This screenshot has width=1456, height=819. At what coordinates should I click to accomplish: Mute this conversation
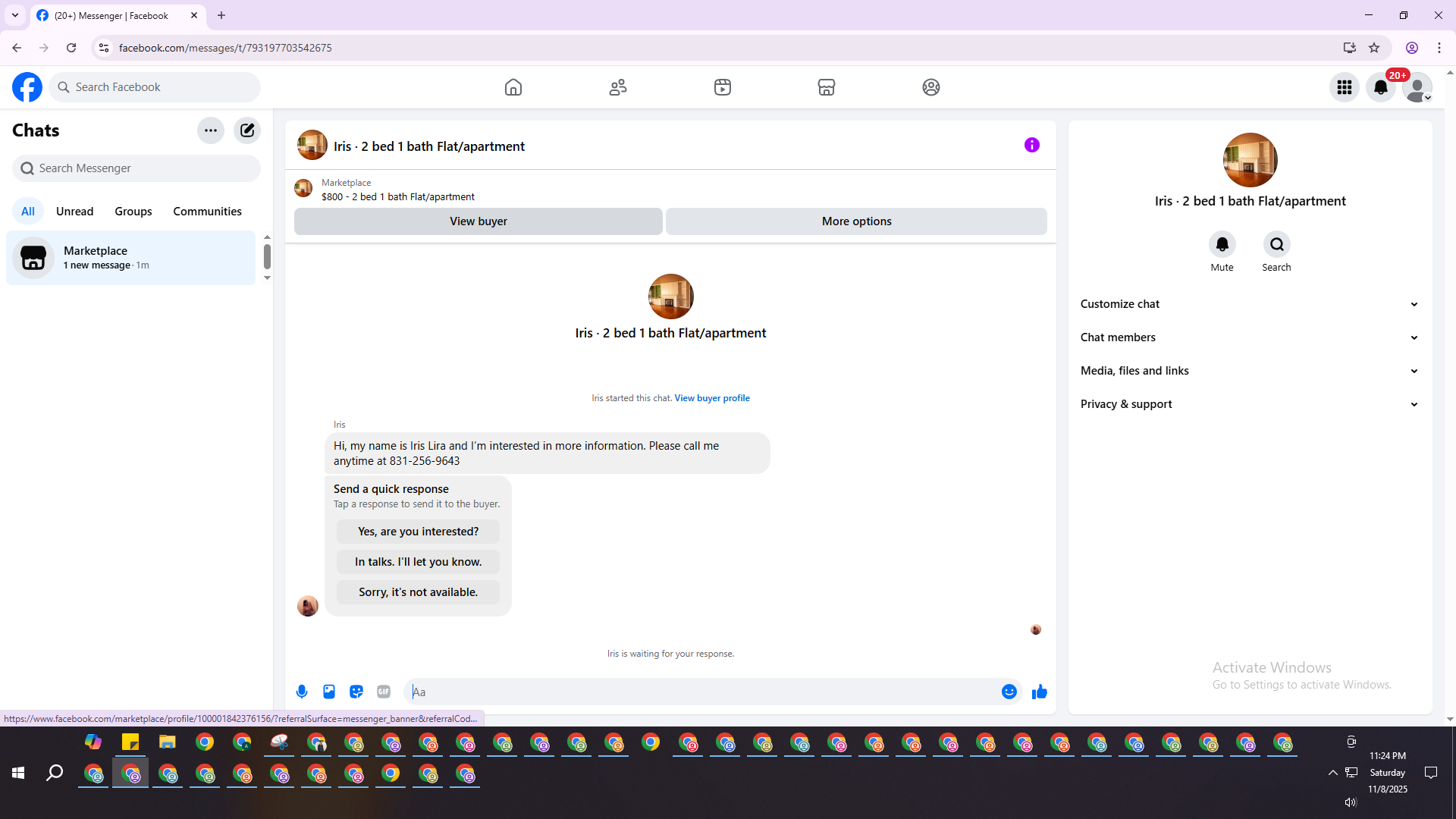(x=1222, y=245)
